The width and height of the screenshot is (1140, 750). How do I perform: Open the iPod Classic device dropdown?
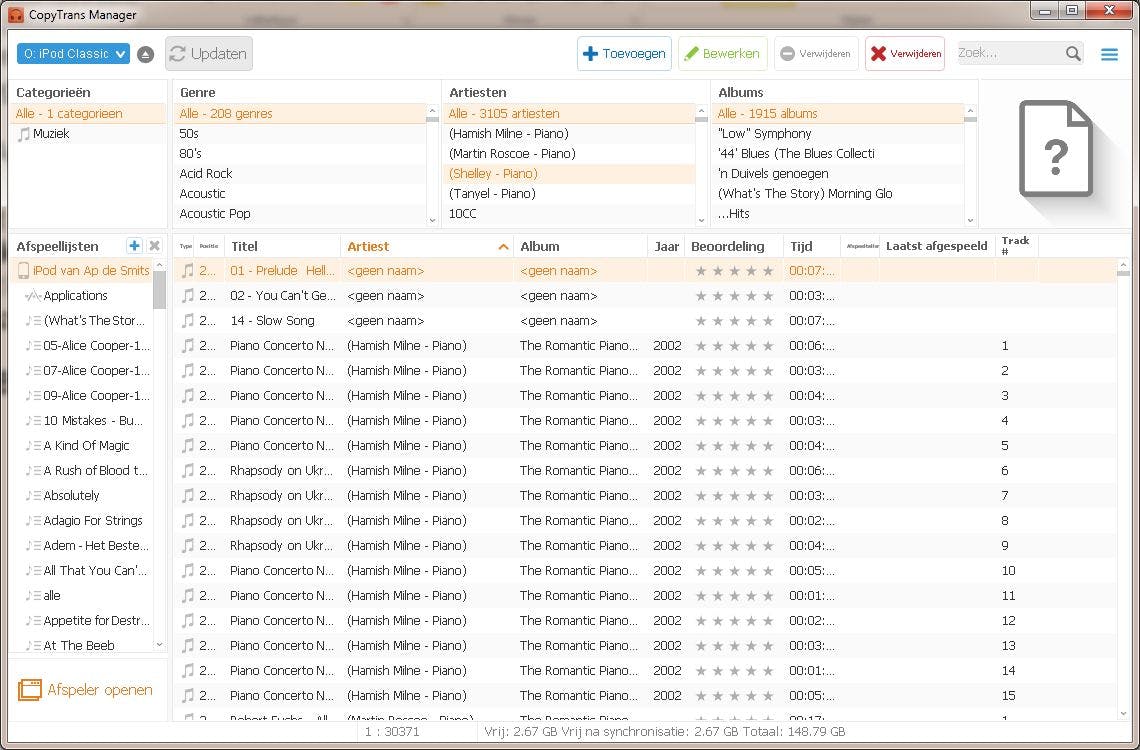(x=73, y=54)
